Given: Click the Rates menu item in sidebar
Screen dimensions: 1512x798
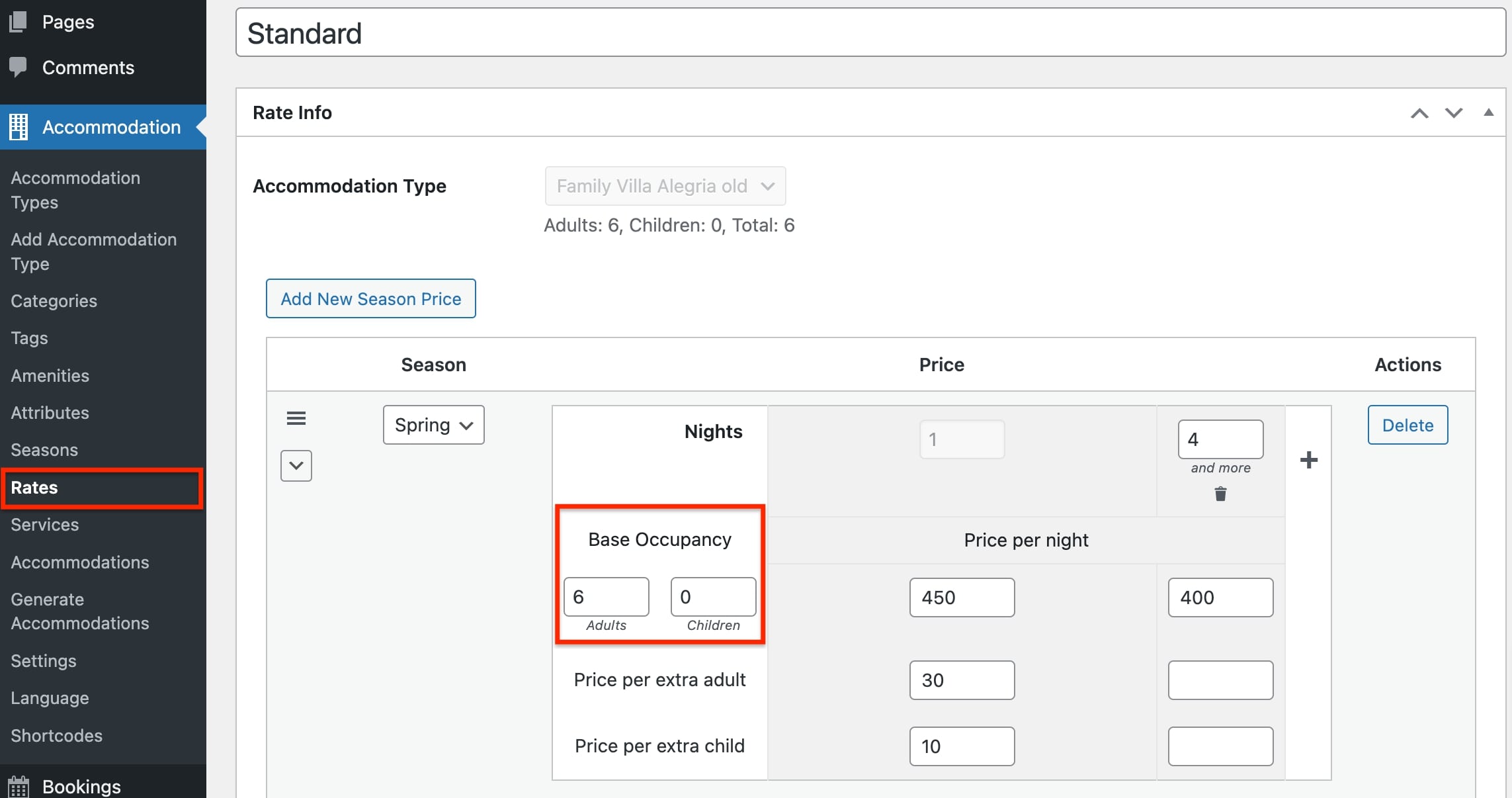Looking at the screenshot, I should pyautogui.click(x=33, y=487).
